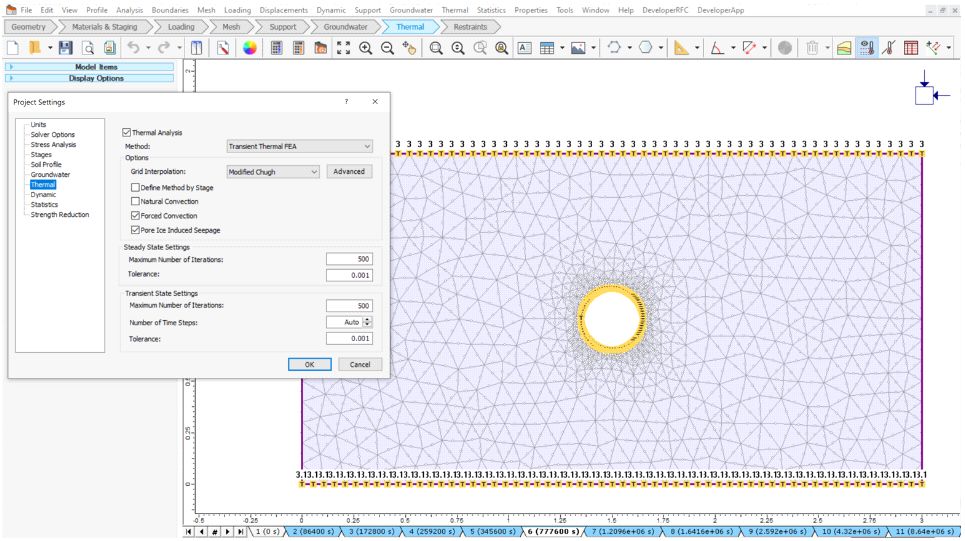Click the new document icon
Viewport: 965px width, 541px height.
point(13,48)
